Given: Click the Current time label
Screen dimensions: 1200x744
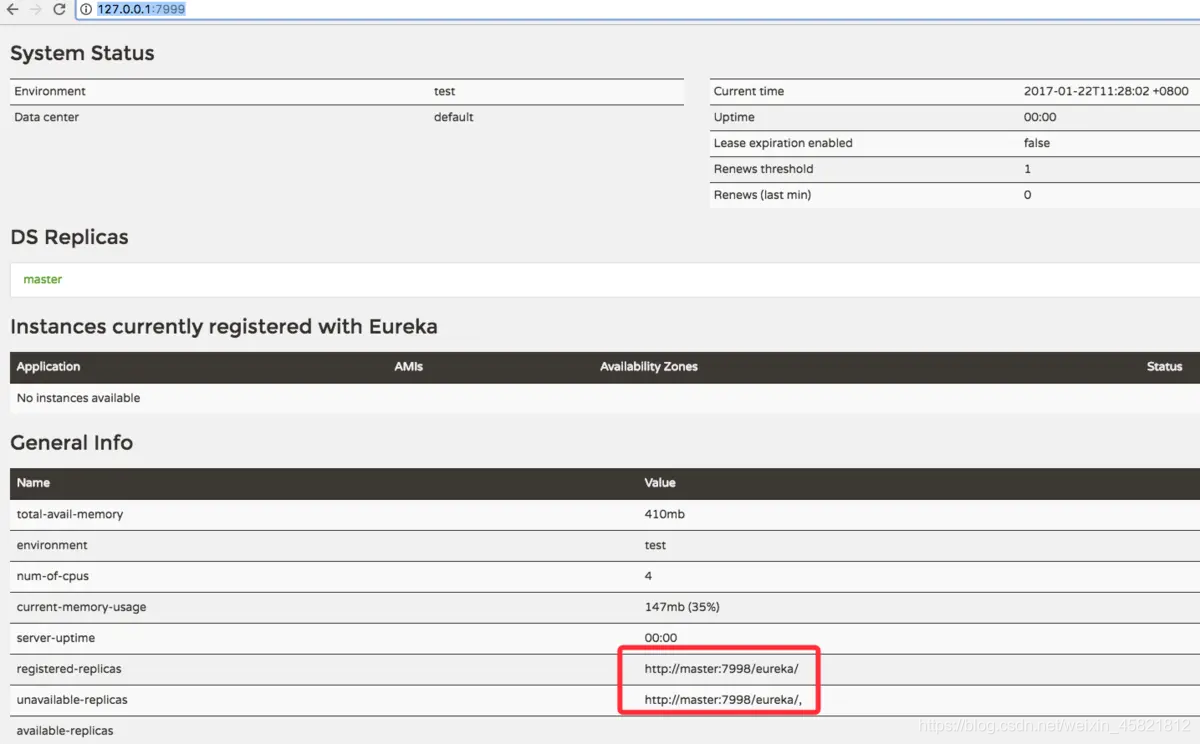Looking at the screenshot, I should click(749, 91).
